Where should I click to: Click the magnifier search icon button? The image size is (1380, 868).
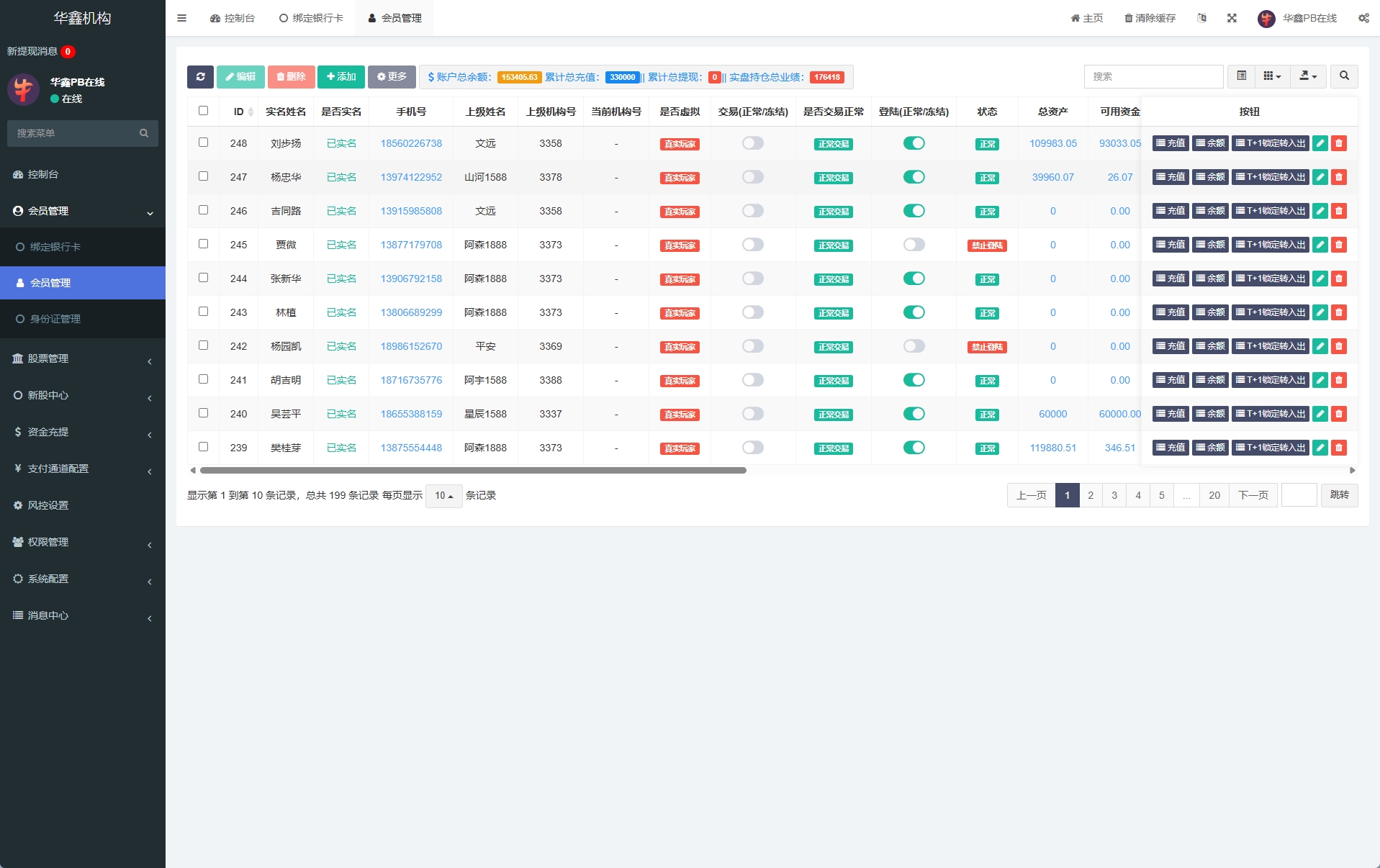click(x=1344, y=76)
